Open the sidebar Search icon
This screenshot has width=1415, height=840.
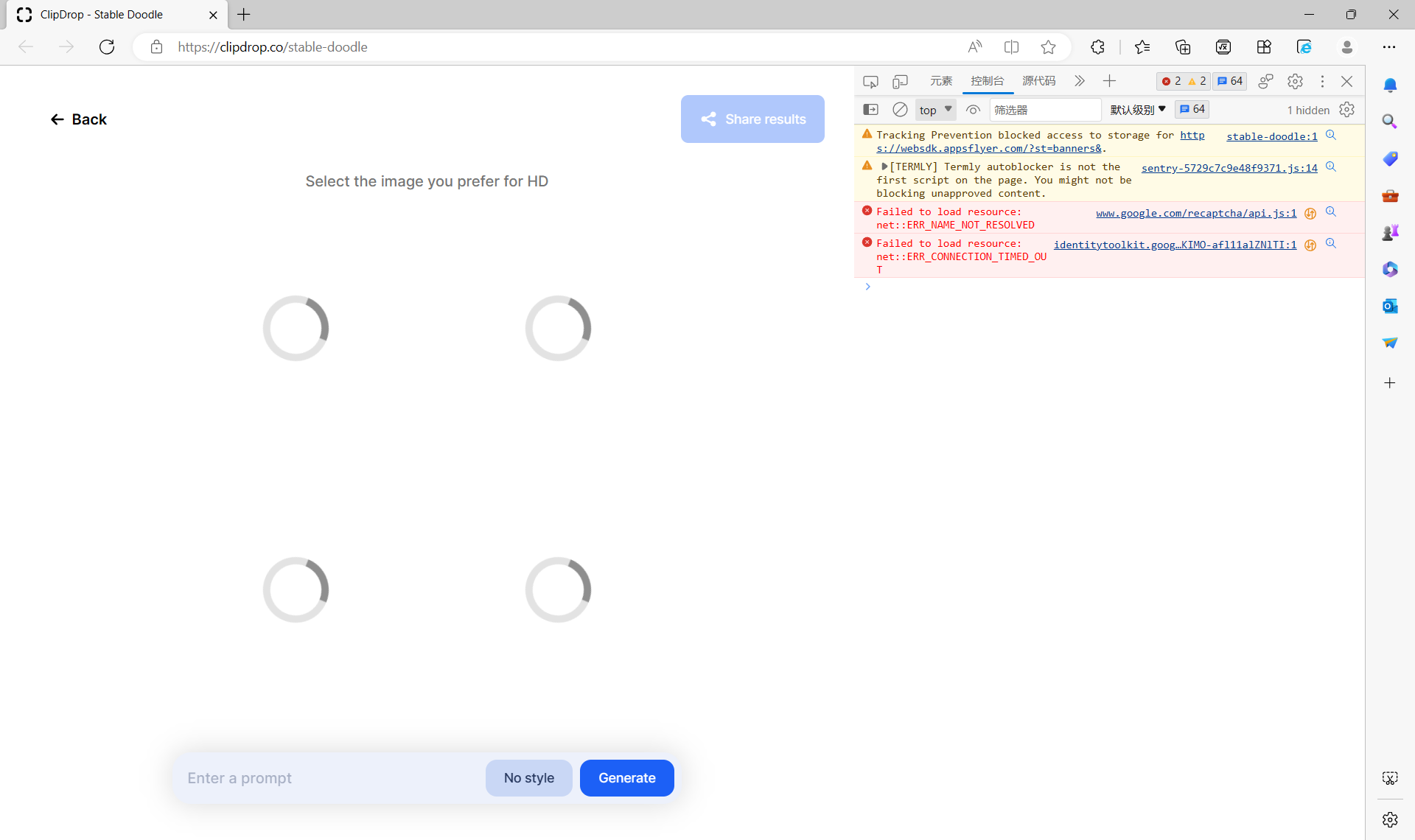pyautogui.click(x=1390, y=122)
